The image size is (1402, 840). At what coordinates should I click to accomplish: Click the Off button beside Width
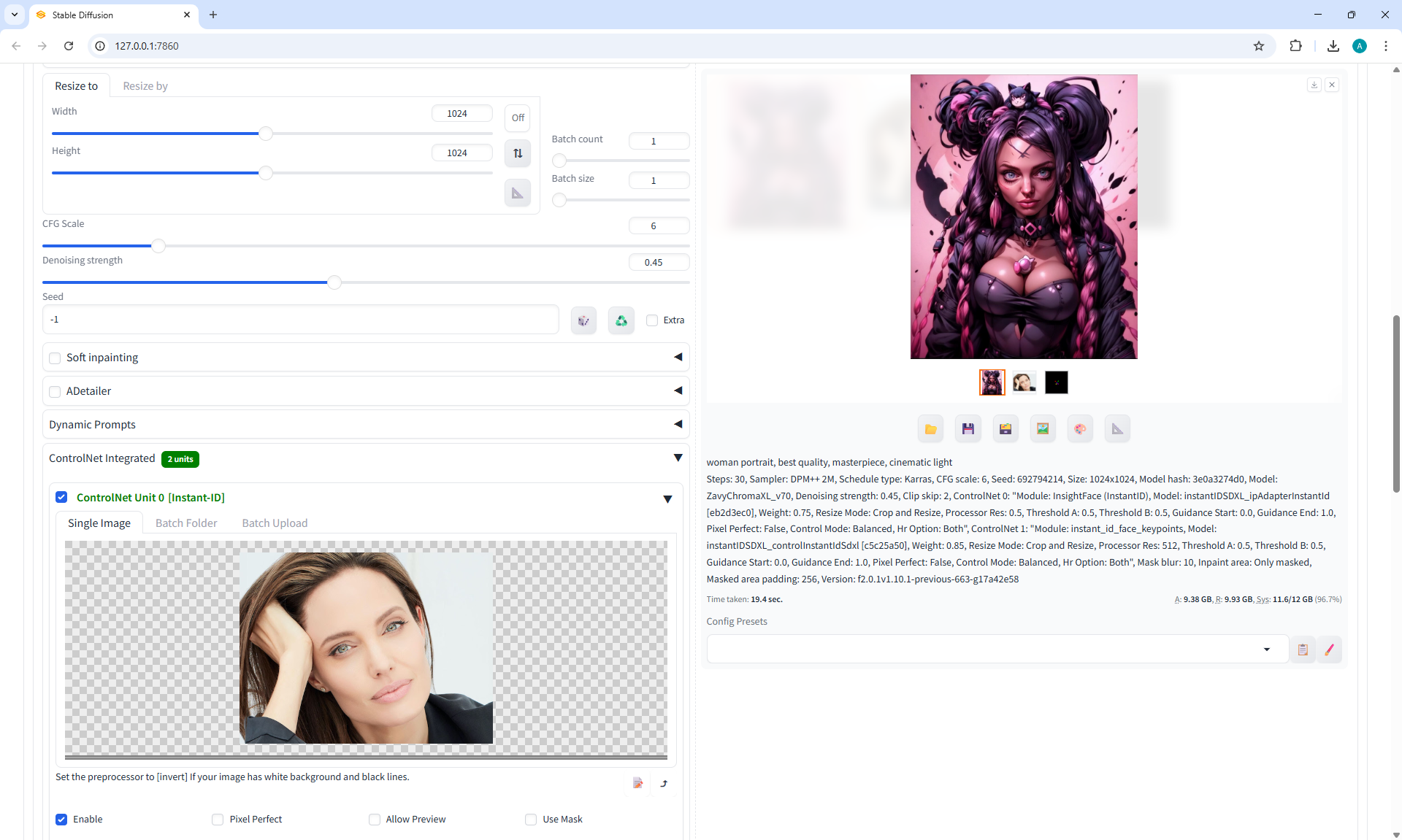tap(517, 118)
